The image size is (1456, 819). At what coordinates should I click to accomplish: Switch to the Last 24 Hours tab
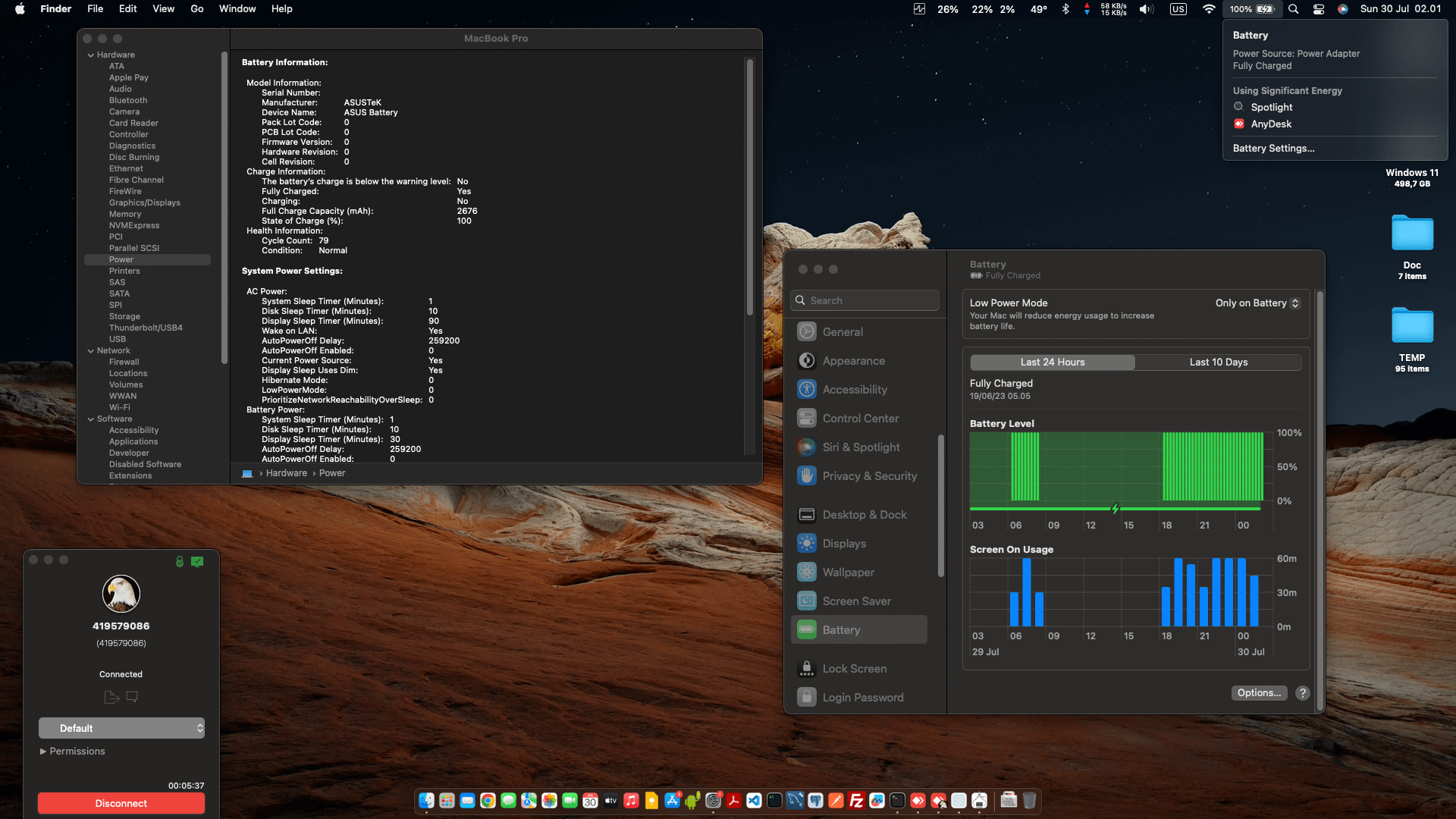[x=1053, y=362]
